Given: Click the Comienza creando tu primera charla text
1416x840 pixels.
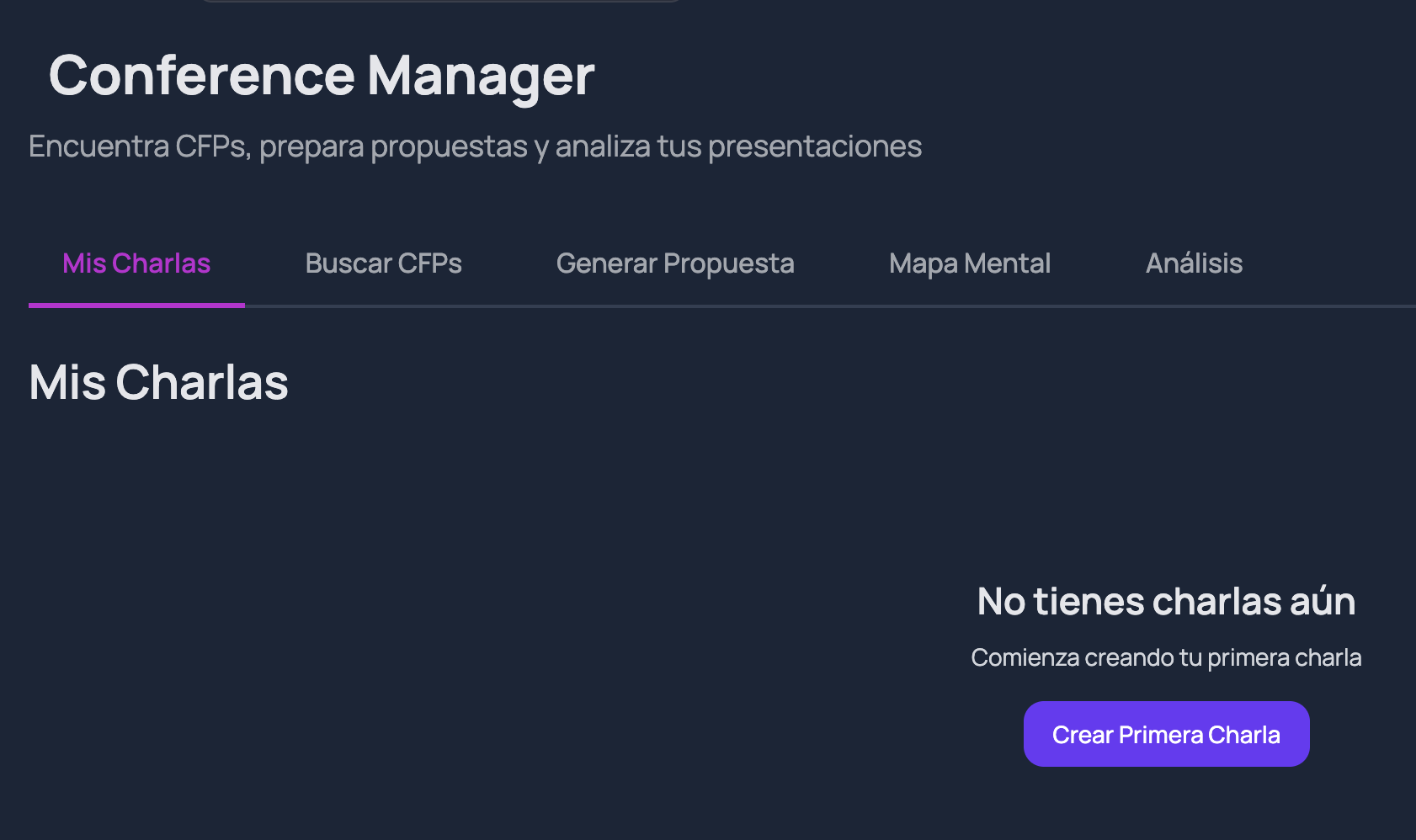Looking at the screenshot, I should [x=1167, y=657].
